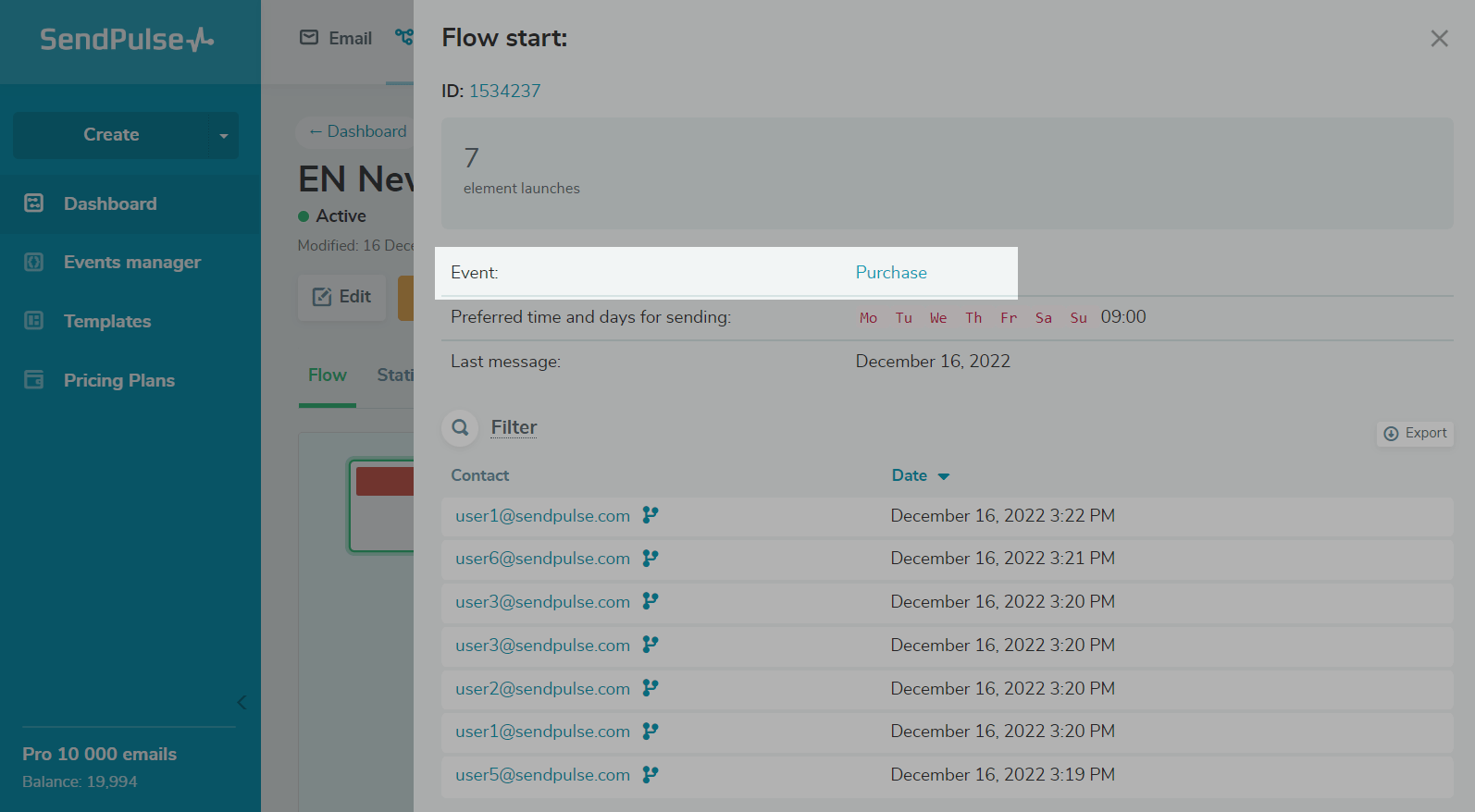Sort contacts by Date column
The height and width of the screenshot is (812, 1475).
920,475
